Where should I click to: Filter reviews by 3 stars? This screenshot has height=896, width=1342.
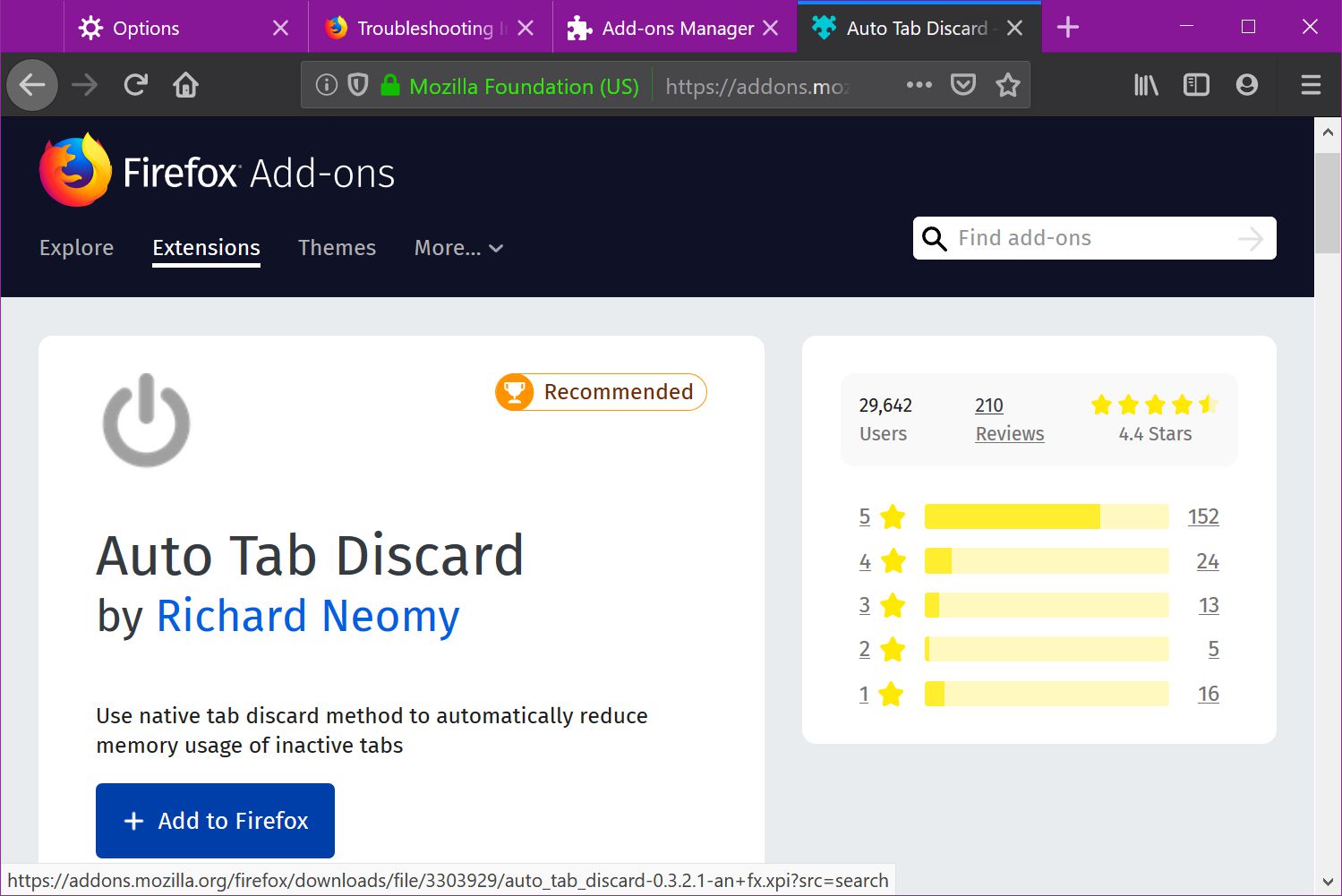point(882,605)
